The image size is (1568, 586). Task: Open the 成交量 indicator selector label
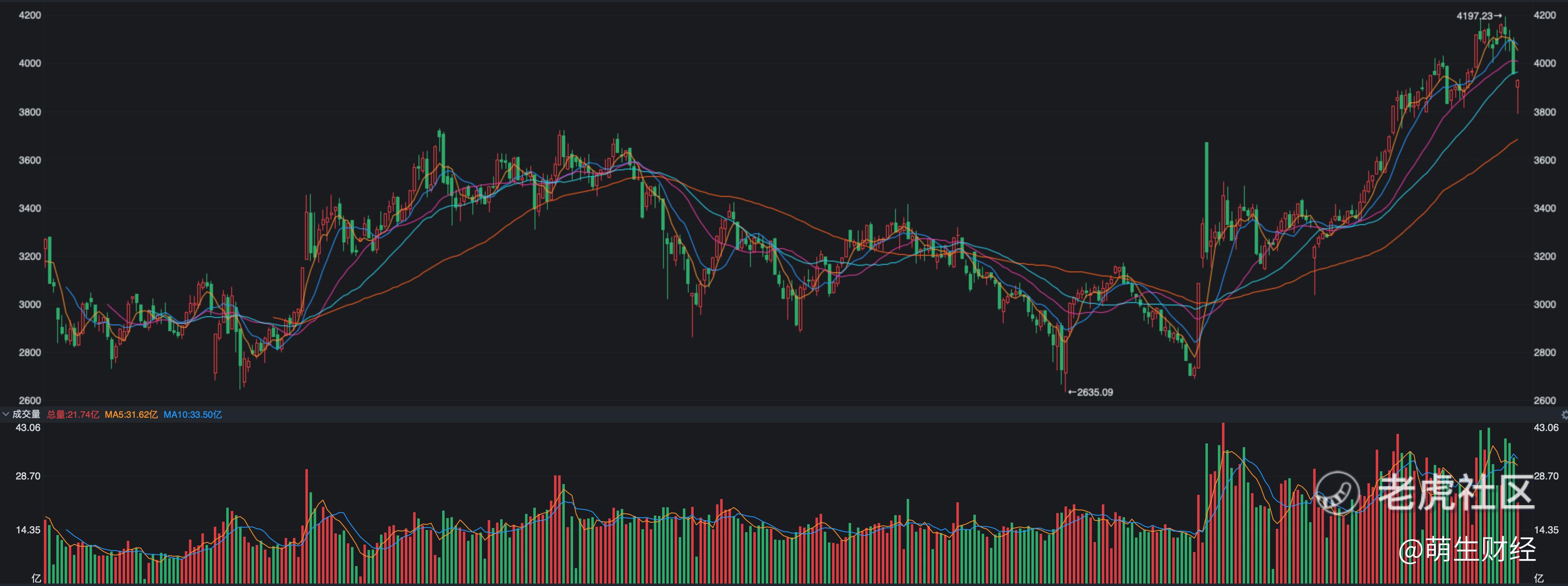click(26, 414)
